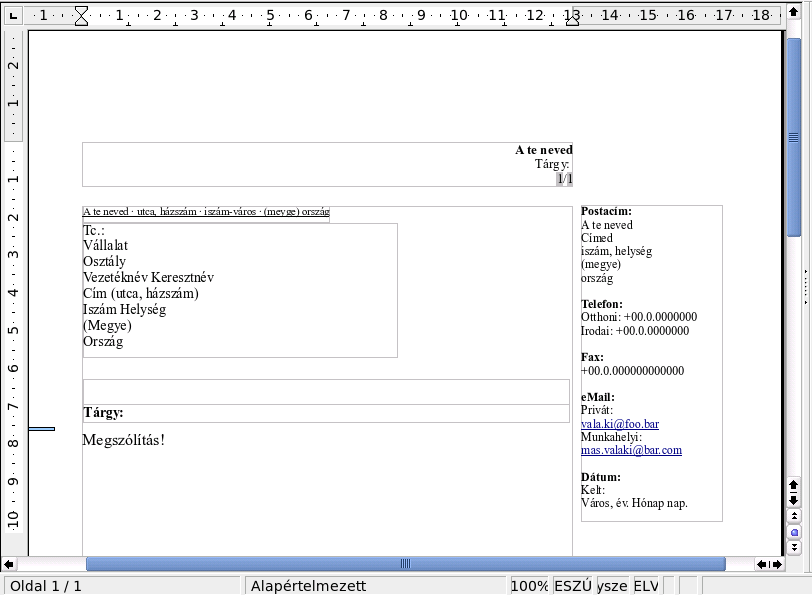Image resolution: width=812 pixels, height=595 pixels.
Task: Toggle the ESZÚ insert mode in the status bar
Action: (573, 586)
